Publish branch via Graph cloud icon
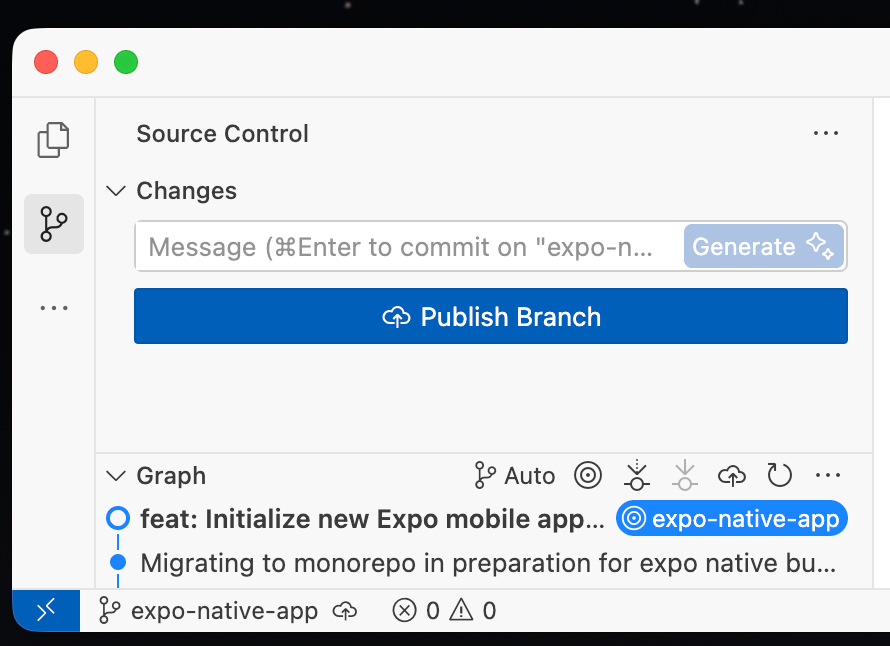890x646 pixels. (x=732, y=476)
